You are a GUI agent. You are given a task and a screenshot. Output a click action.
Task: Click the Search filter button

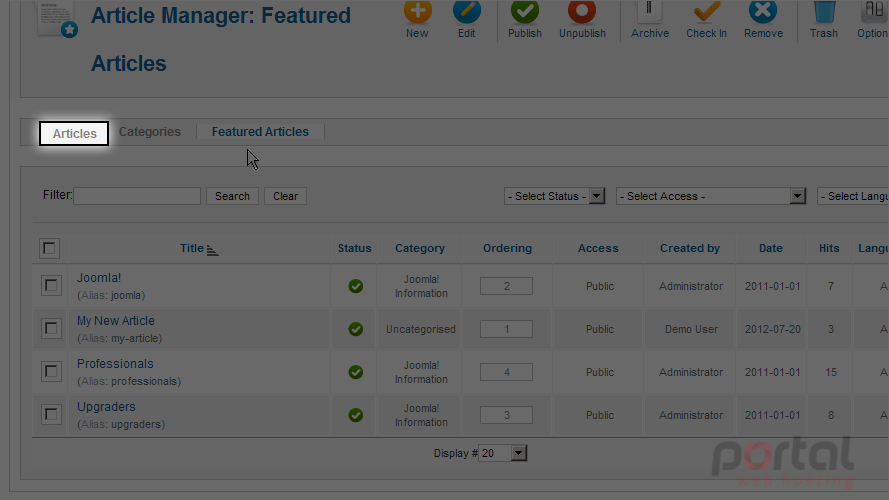pyautogui.click(x=232, y=196)
